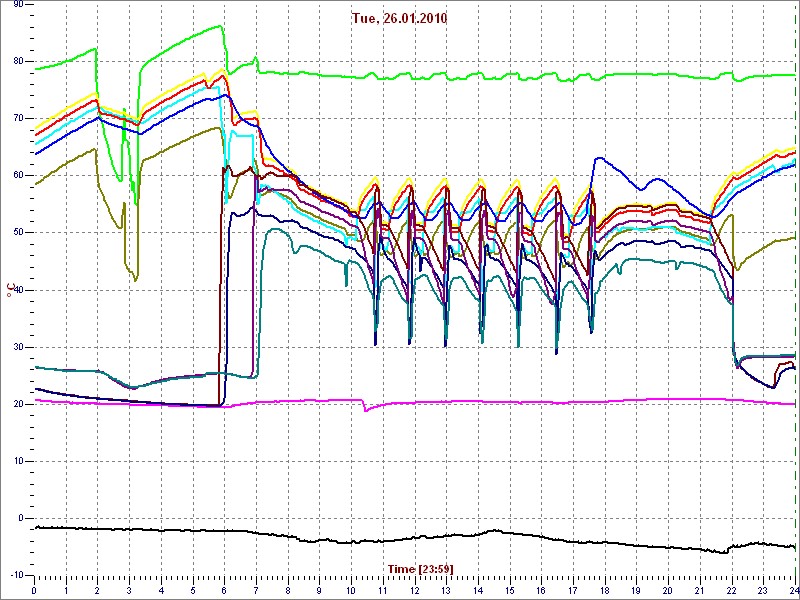Click hour '21' on the time axis
Screen dimensions: 800x600
699,589
